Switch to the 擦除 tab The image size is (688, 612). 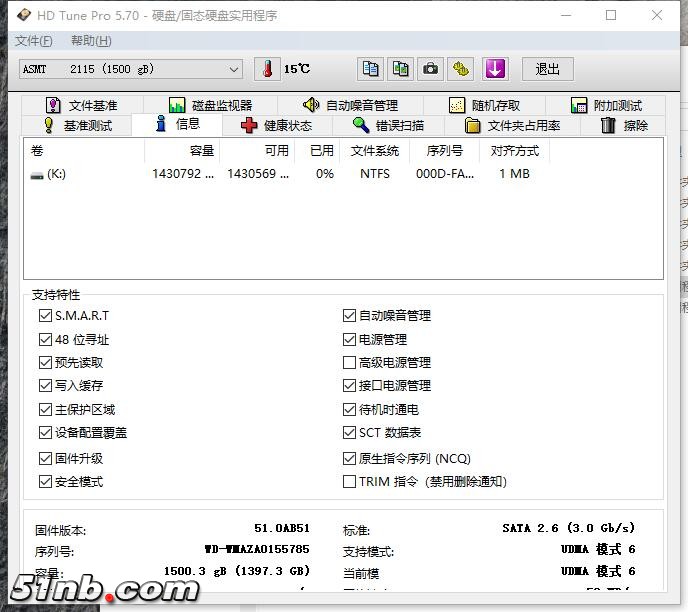[624, 125]
